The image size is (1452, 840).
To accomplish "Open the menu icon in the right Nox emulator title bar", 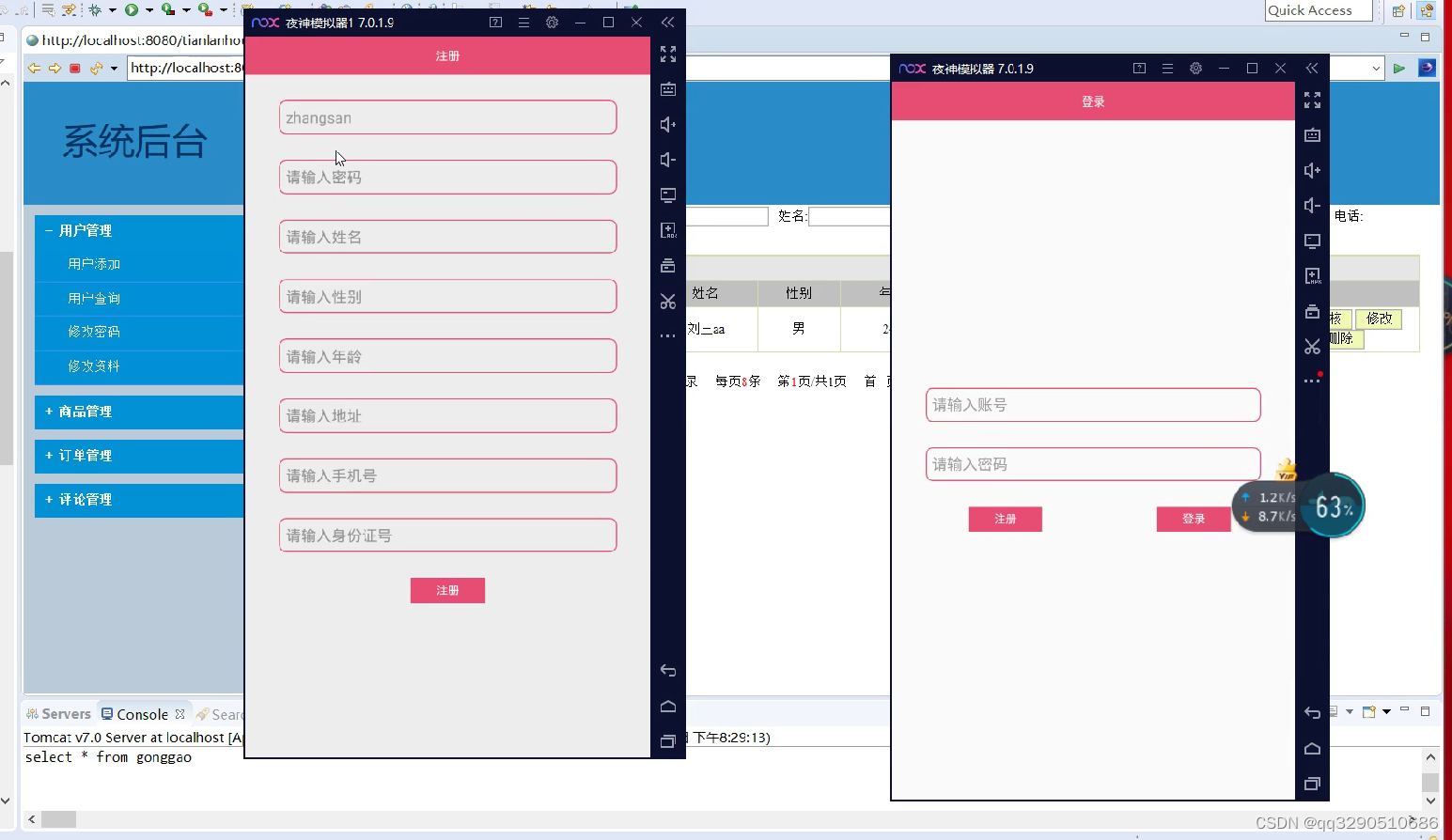I will pos(1167,69).
